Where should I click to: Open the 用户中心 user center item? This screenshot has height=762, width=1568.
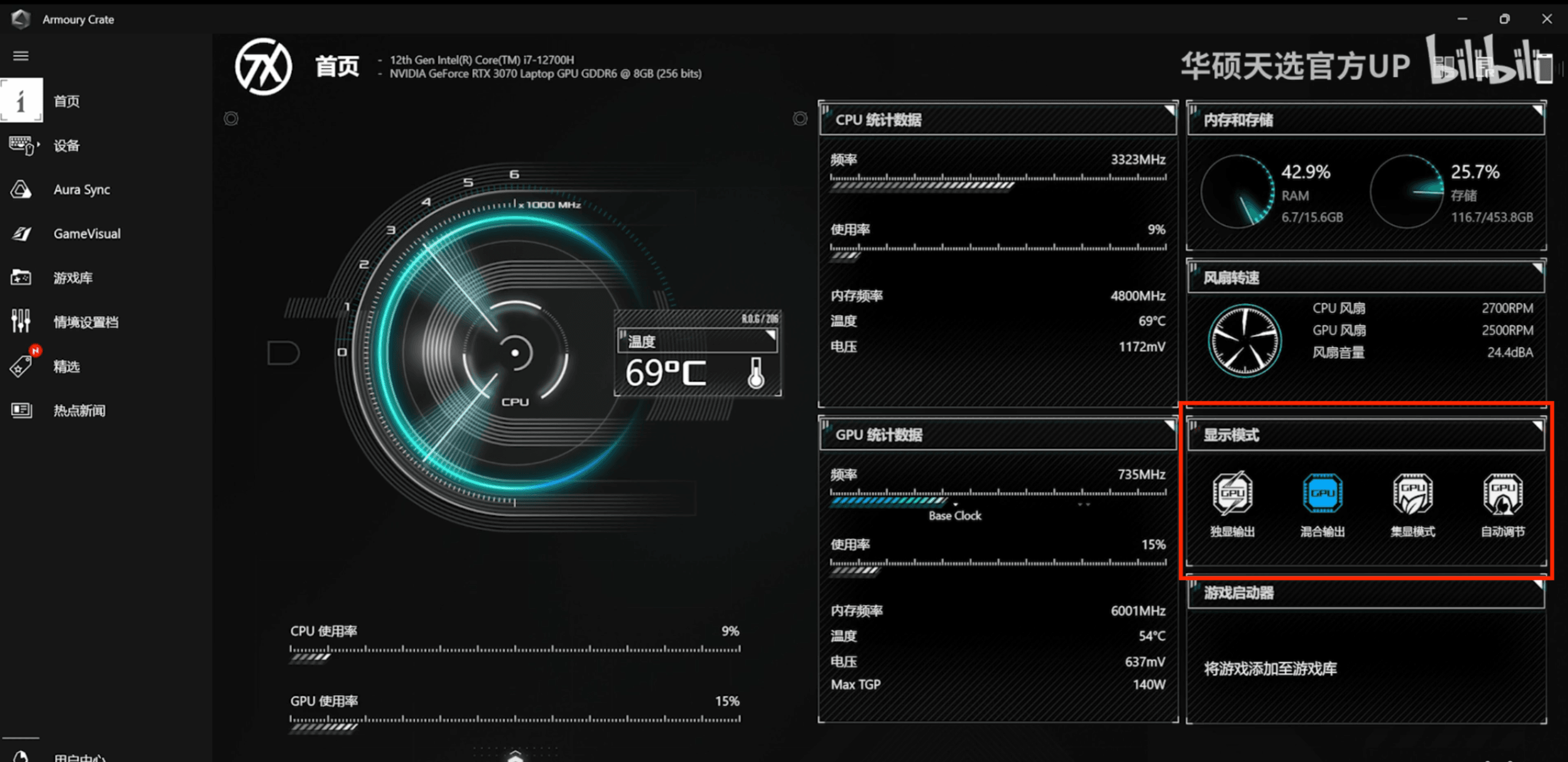click(x=78, y=757)
